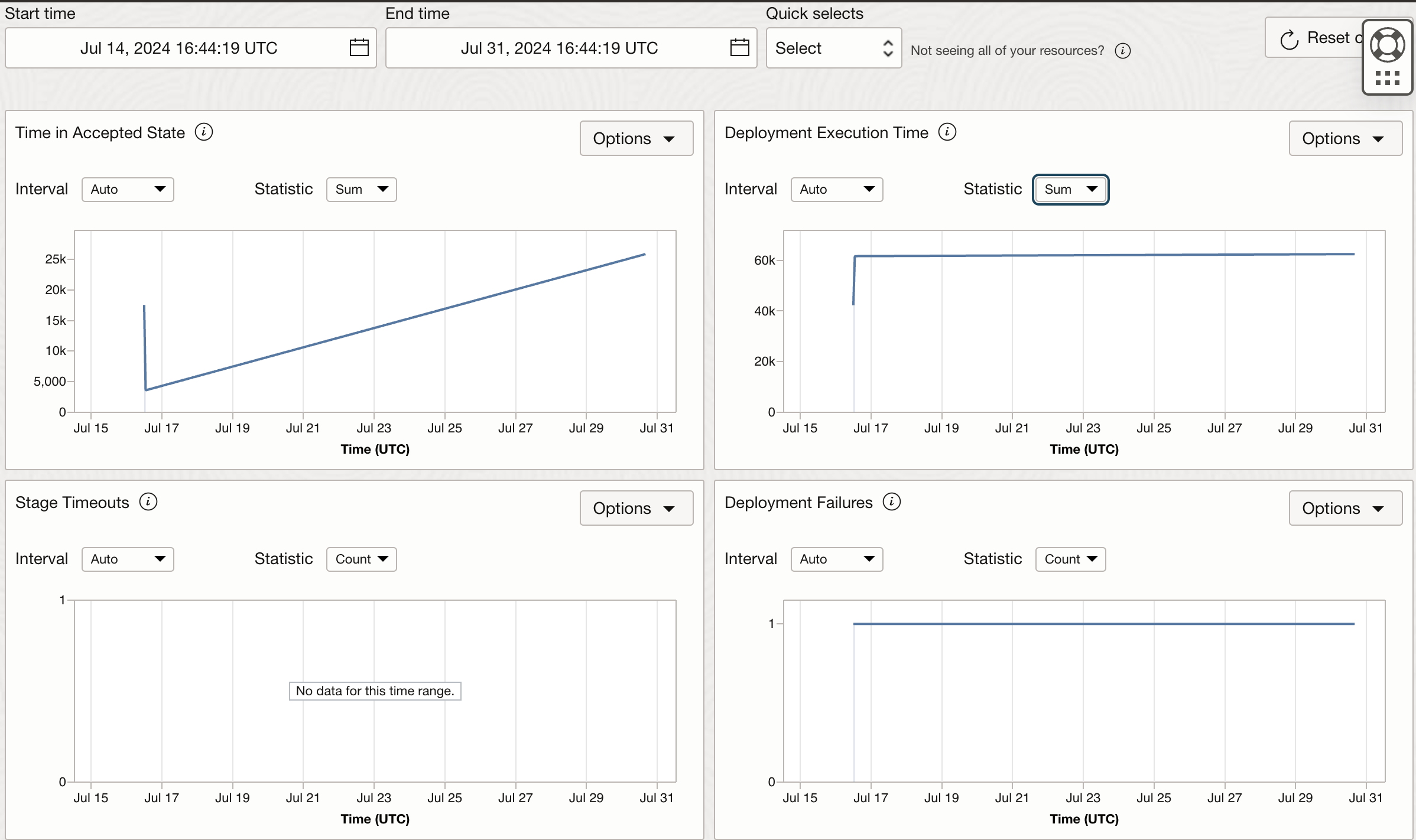Open Count statistic dropdown for Deployment Failures
The width and height of the screenshot is (1416, 840).
[x=1070, y=559]
